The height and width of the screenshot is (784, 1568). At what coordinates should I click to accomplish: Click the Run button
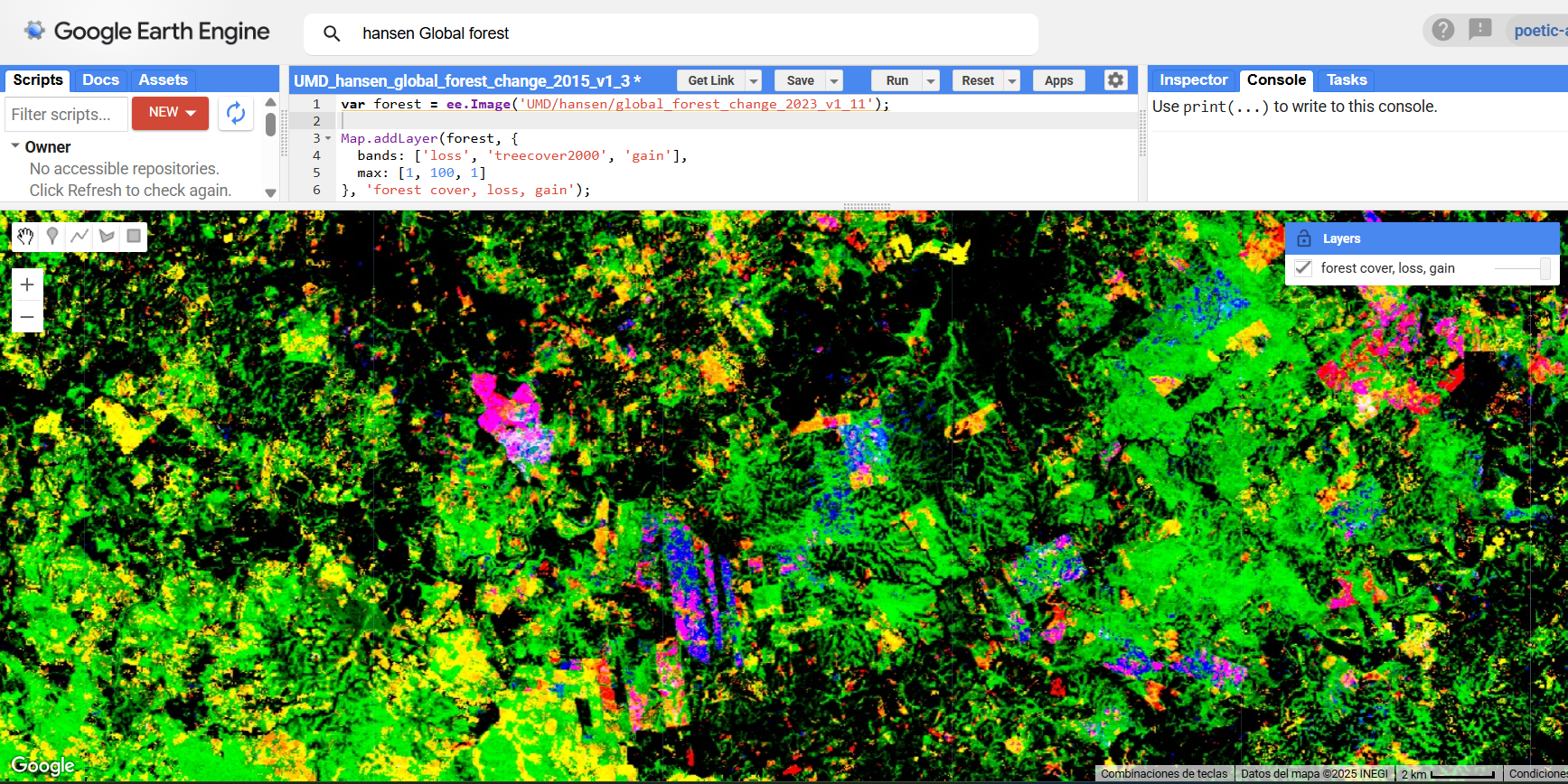897,80
